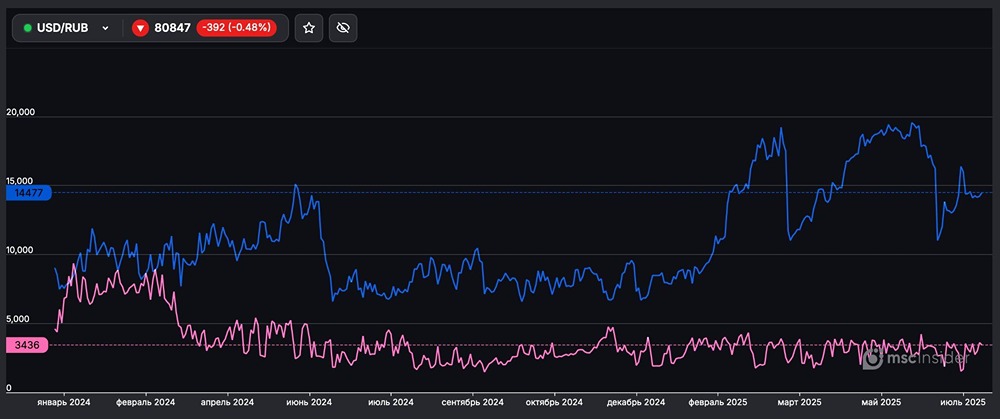Viewport: 1000px width, 419px height.
Task: Click the 80847 current rate value
Action: (x=172, y=28)
